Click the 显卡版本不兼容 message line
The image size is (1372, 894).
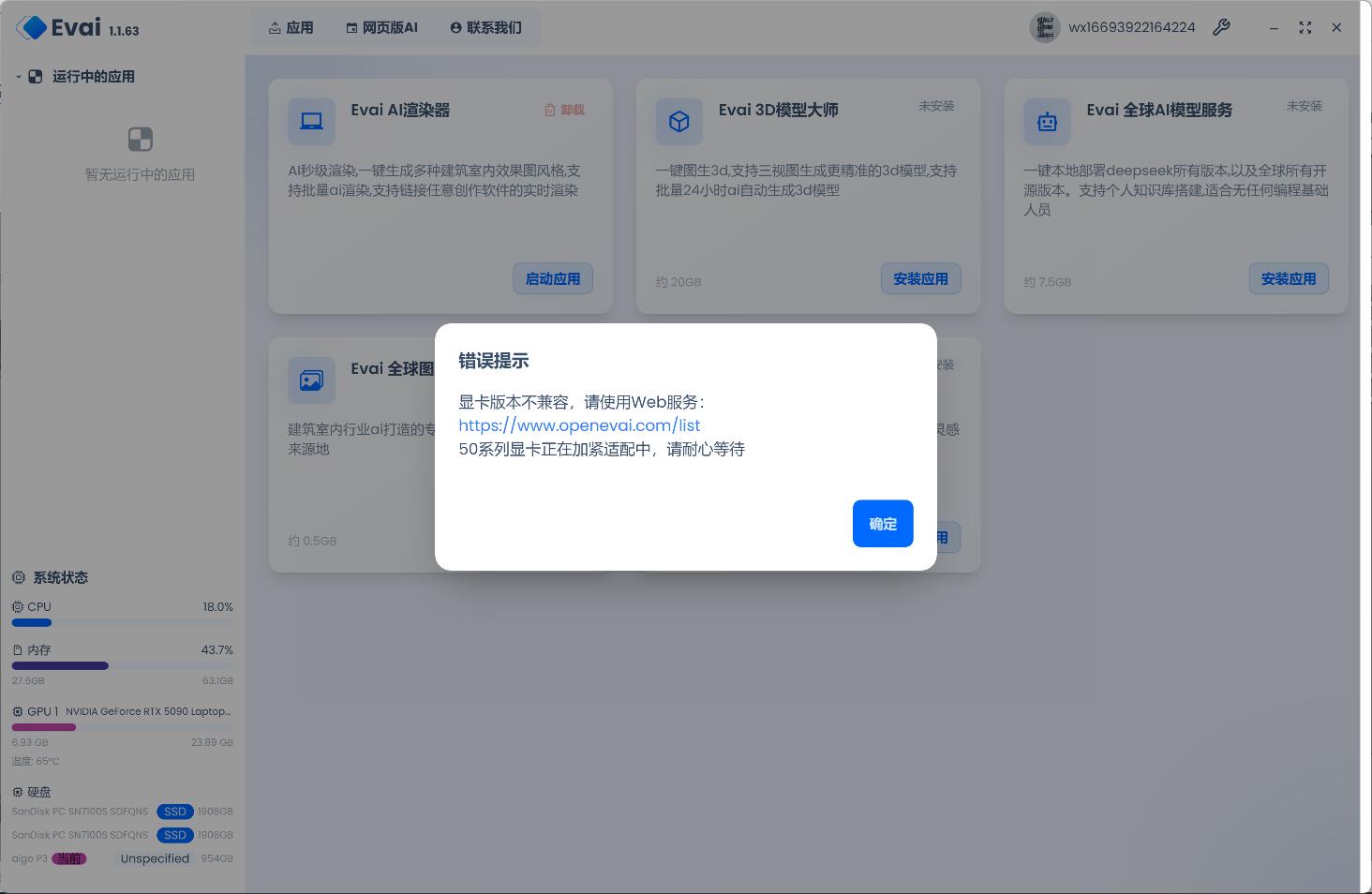point(581,402)
